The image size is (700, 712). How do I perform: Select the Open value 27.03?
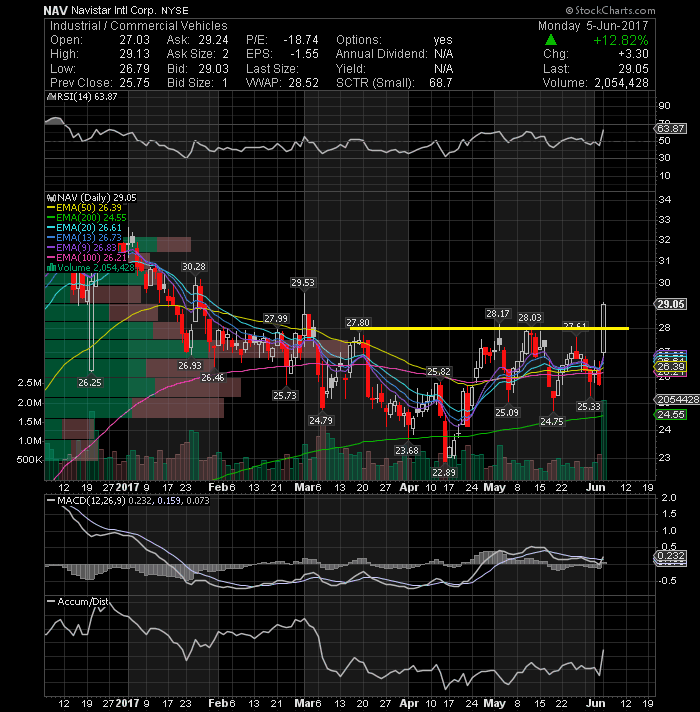pyautogui.click(x=134, y=40)
